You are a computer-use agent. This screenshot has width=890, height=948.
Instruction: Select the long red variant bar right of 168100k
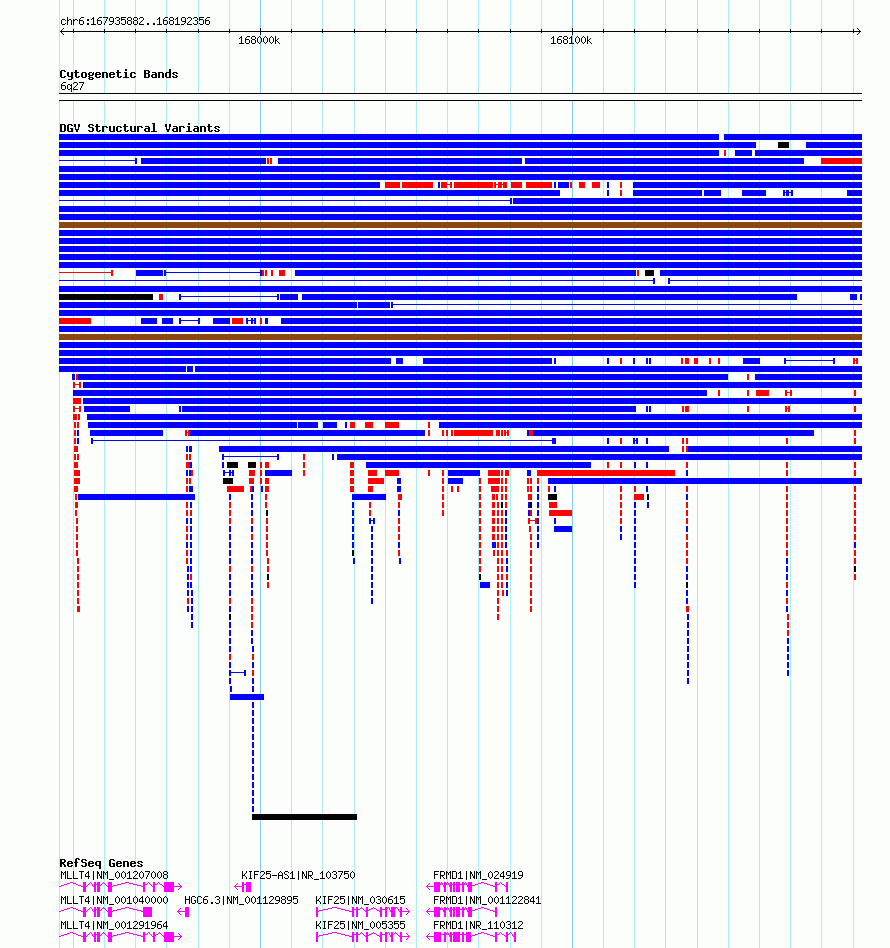point(606,473)
